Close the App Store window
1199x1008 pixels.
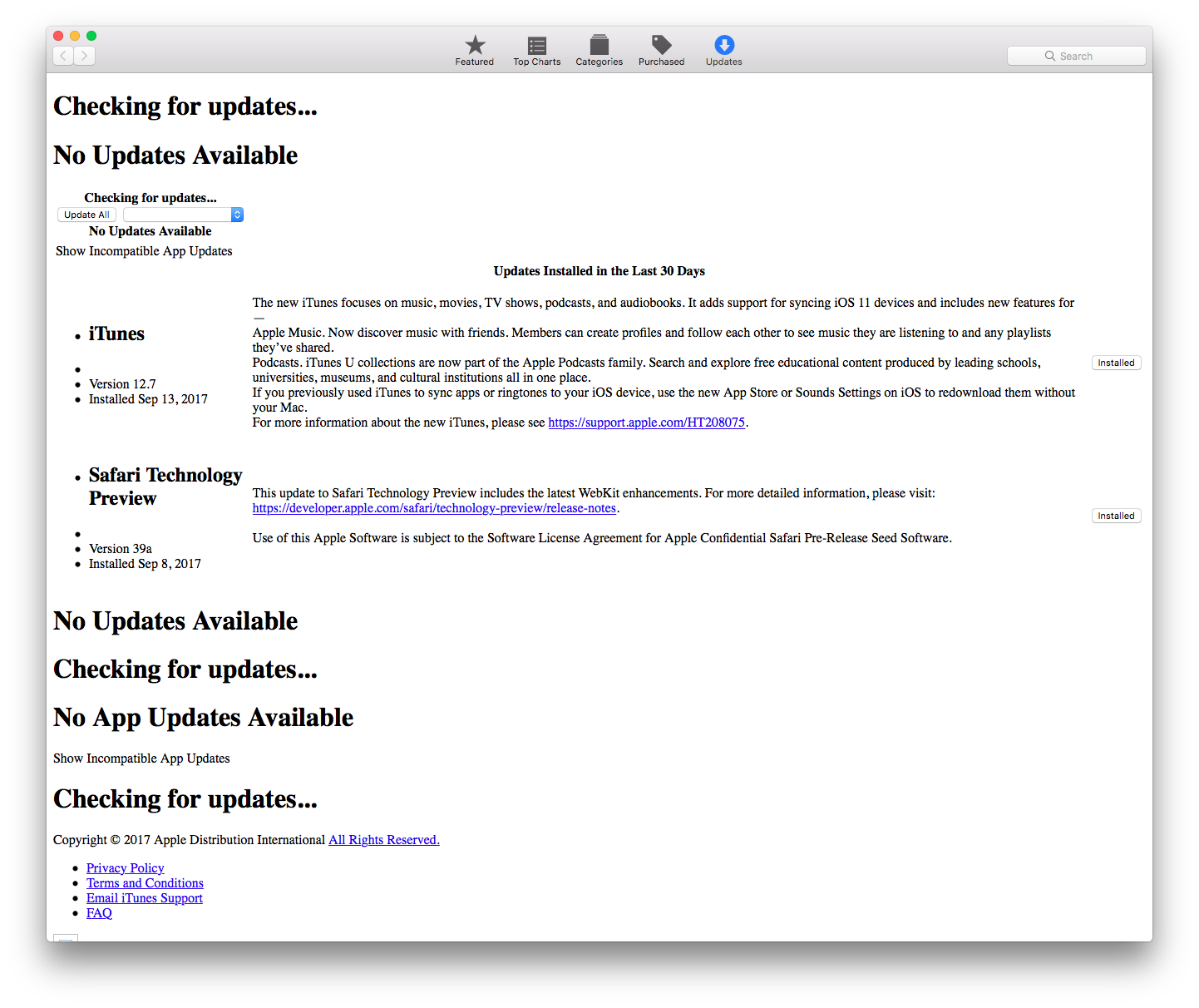[58, 36]
